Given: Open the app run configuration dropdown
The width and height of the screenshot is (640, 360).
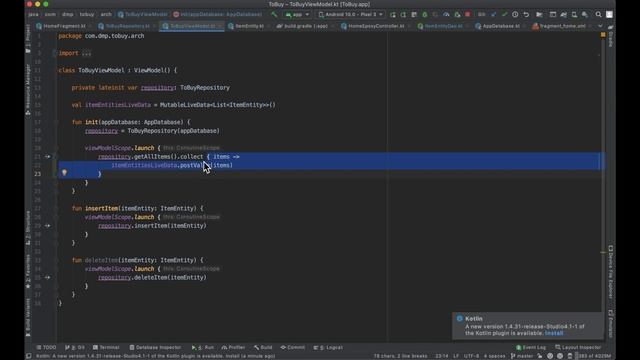Looking at the screenshot, I should [297, 14].
